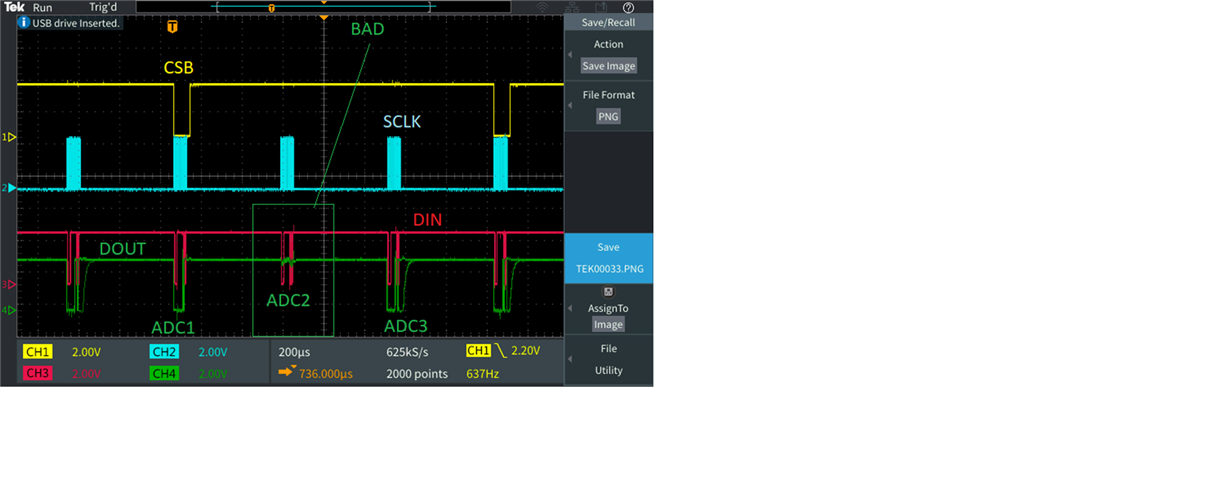Open the File Format menu item
Image resolution: width=1230 pixels, height=479 pixels.
pyautogui.click(x=608, y=105)
